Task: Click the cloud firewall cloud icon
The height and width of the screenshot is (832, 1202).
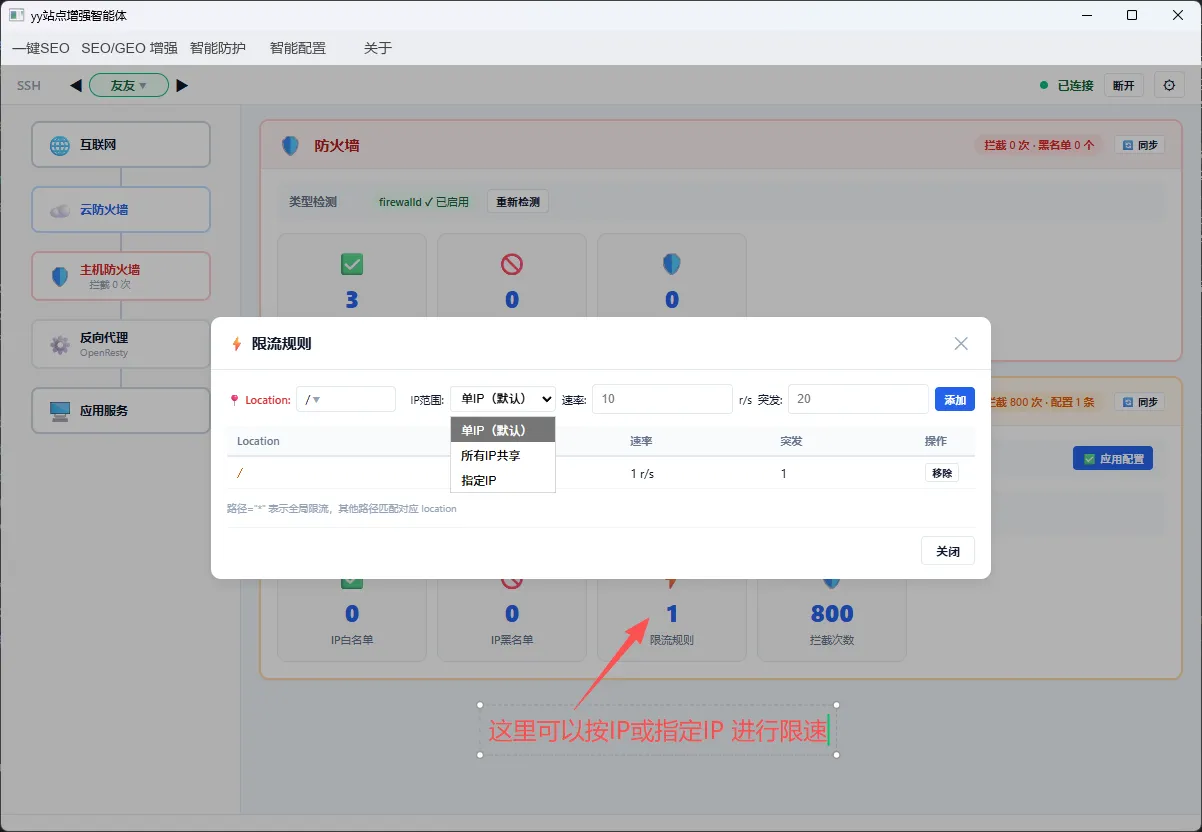Action: click(60, 210)
